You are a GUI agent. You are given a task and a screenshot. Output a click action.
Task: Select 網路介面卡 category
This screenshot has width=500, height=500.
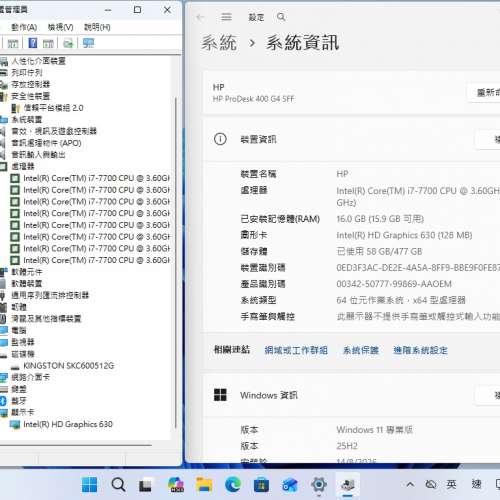click(31, 377)
